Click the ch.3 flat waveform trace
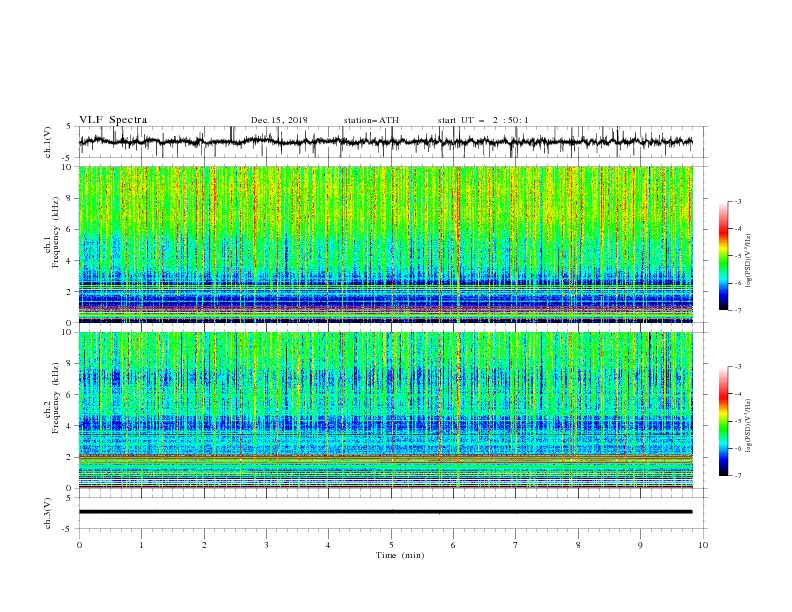This screenshot has height=612, width=792. coord(385,512)
